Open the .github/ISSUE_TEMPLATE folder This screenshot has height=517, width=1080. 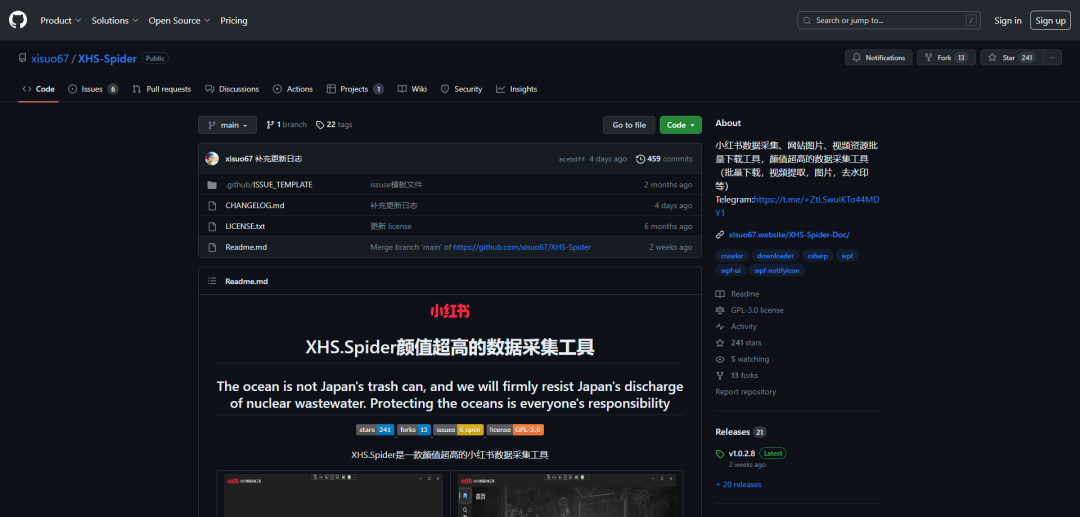point(269,185)
